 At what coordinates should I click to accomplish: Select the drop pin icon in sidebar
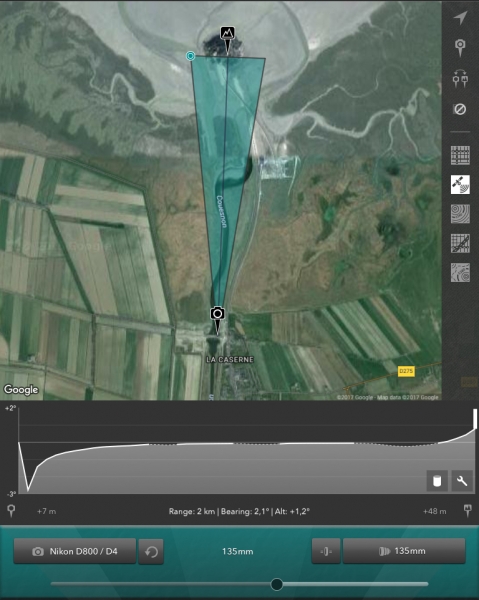(460, 47)
